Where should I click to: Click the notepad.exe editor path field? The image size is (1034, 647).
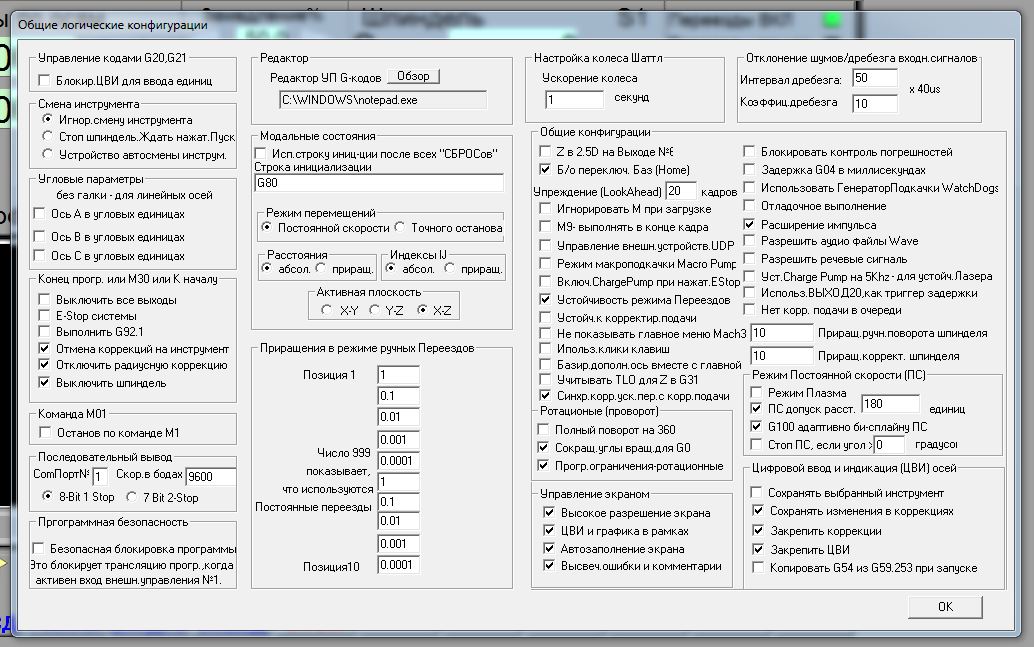click(x=382, y=100)
